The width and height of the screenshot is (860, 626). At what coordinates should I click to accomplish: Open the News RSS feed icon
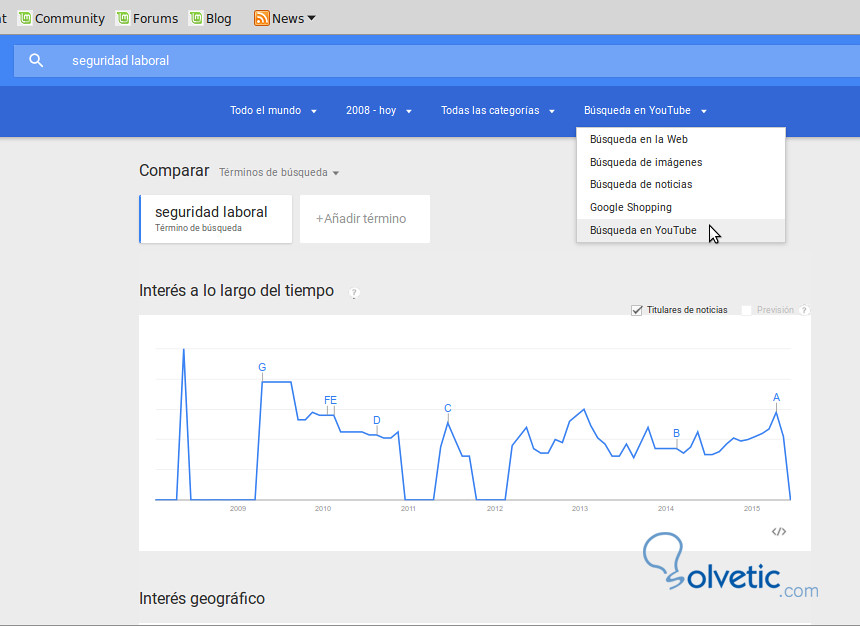pyautogui.click(x=262, y=18)
